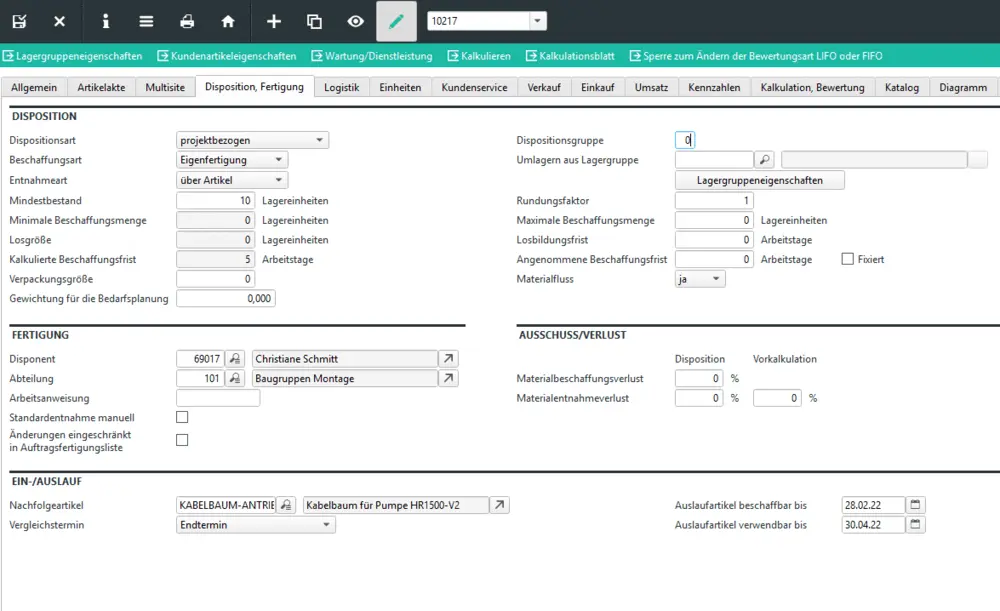Screen dimensions: 1000x611
Task: Click the save icon in top toolbar
Action: click(x=19, y=21)
